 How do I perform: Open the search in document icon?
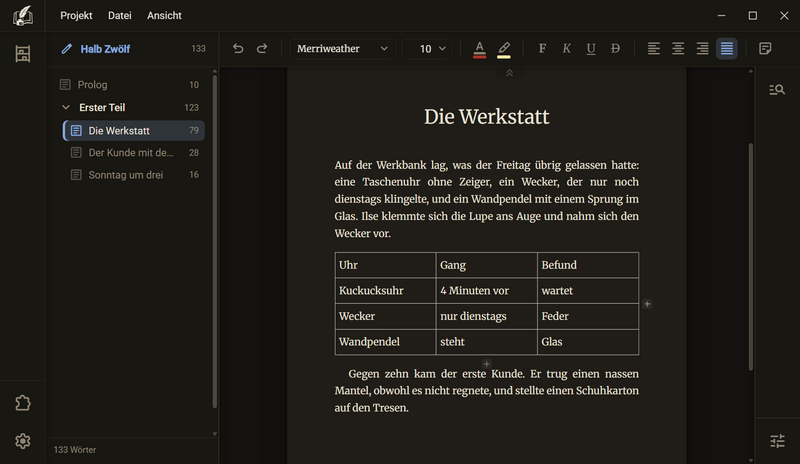click(777, 90)
